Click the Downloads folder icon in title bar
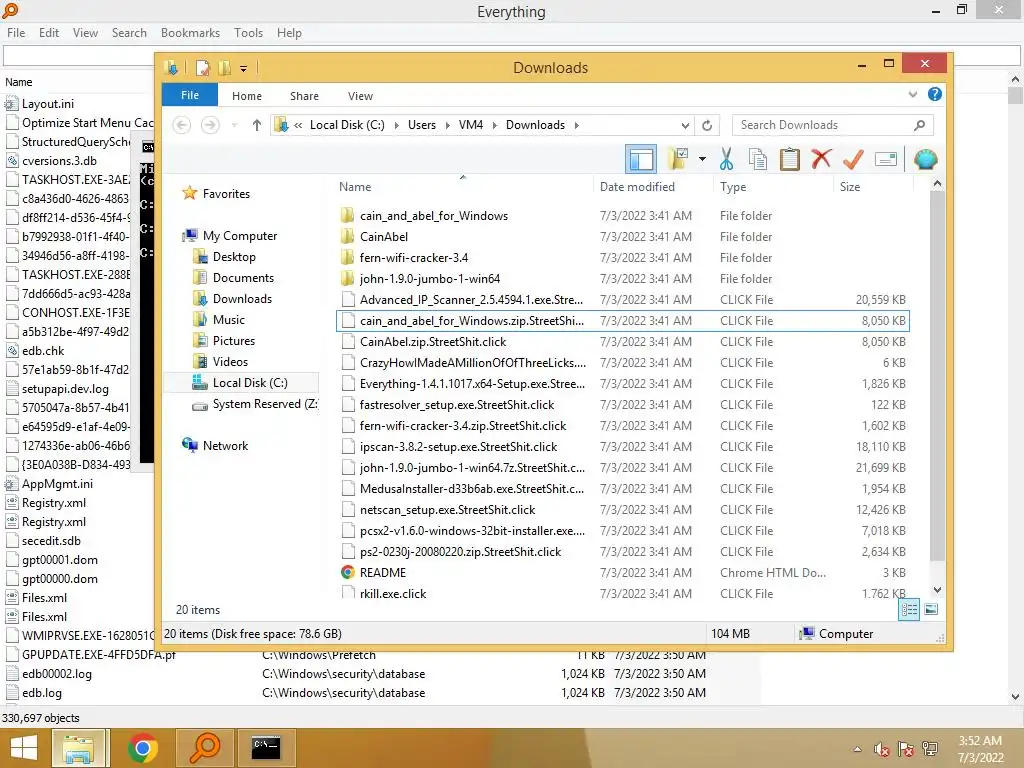 (171, 67)
